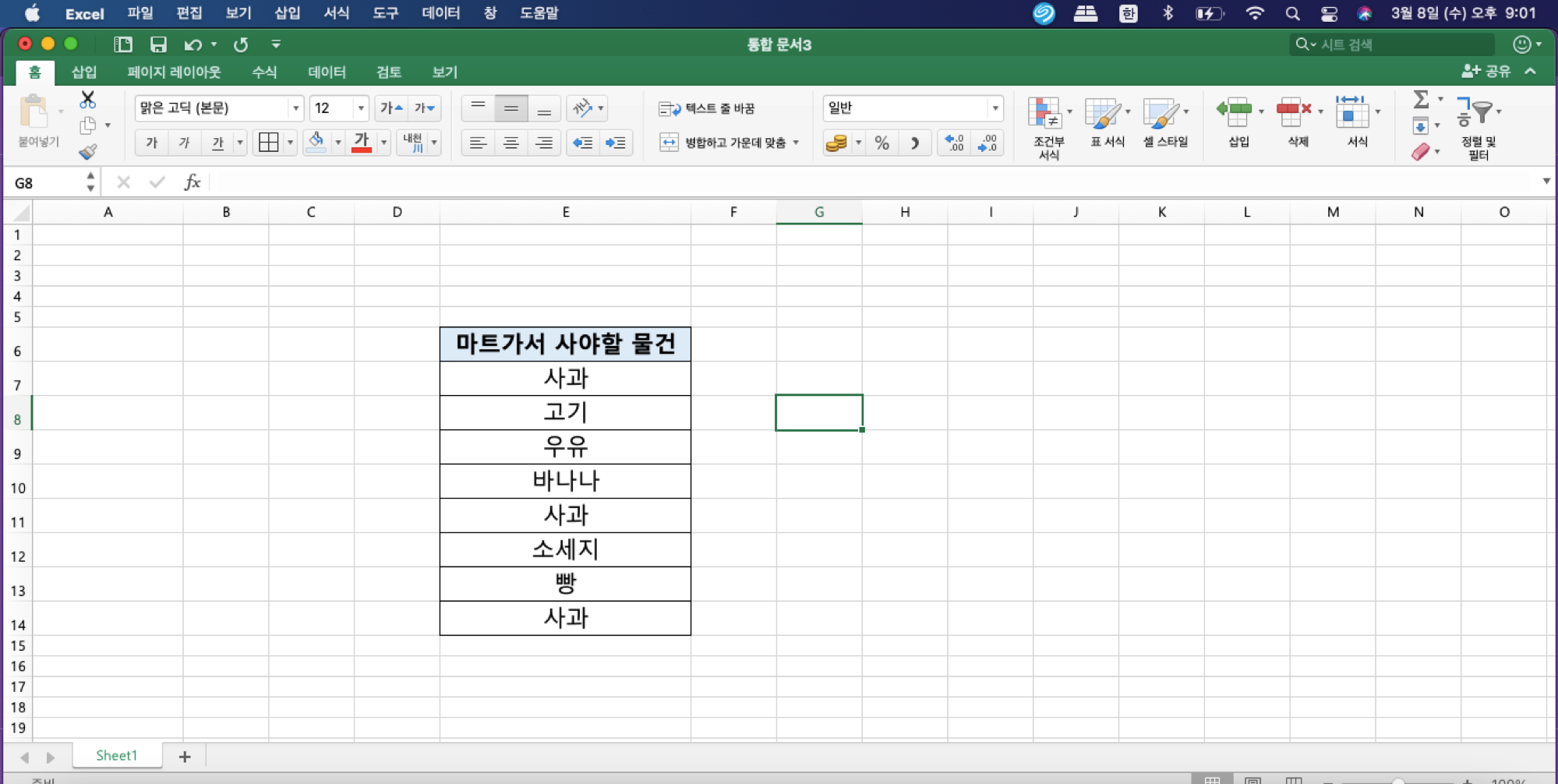1558x784 pixels.
Task: Toggle underline formatting
Action: tap(217, 143)
